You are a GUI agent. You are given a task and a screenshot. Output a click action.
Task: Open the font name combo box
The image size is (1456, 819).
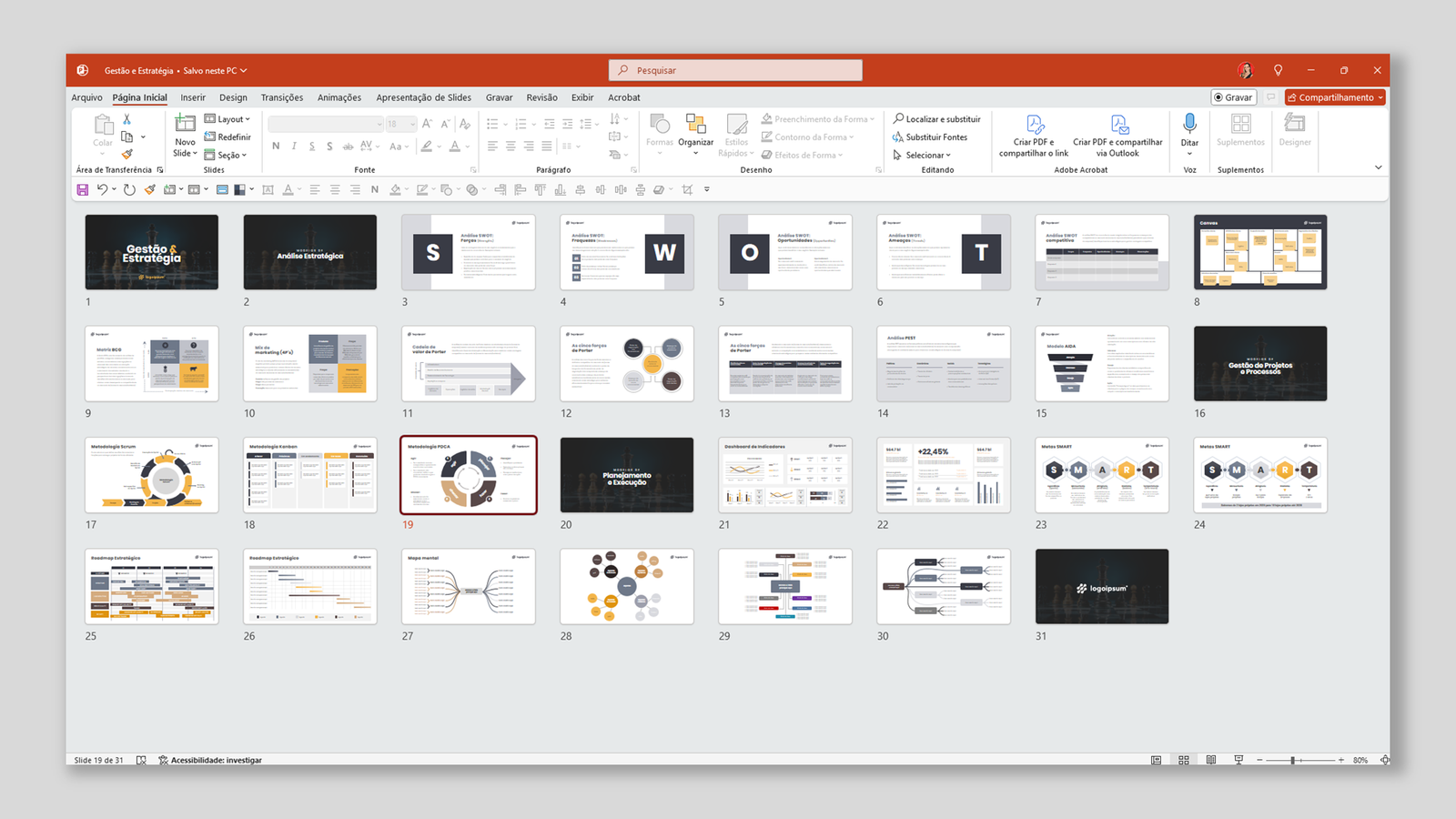326,124
